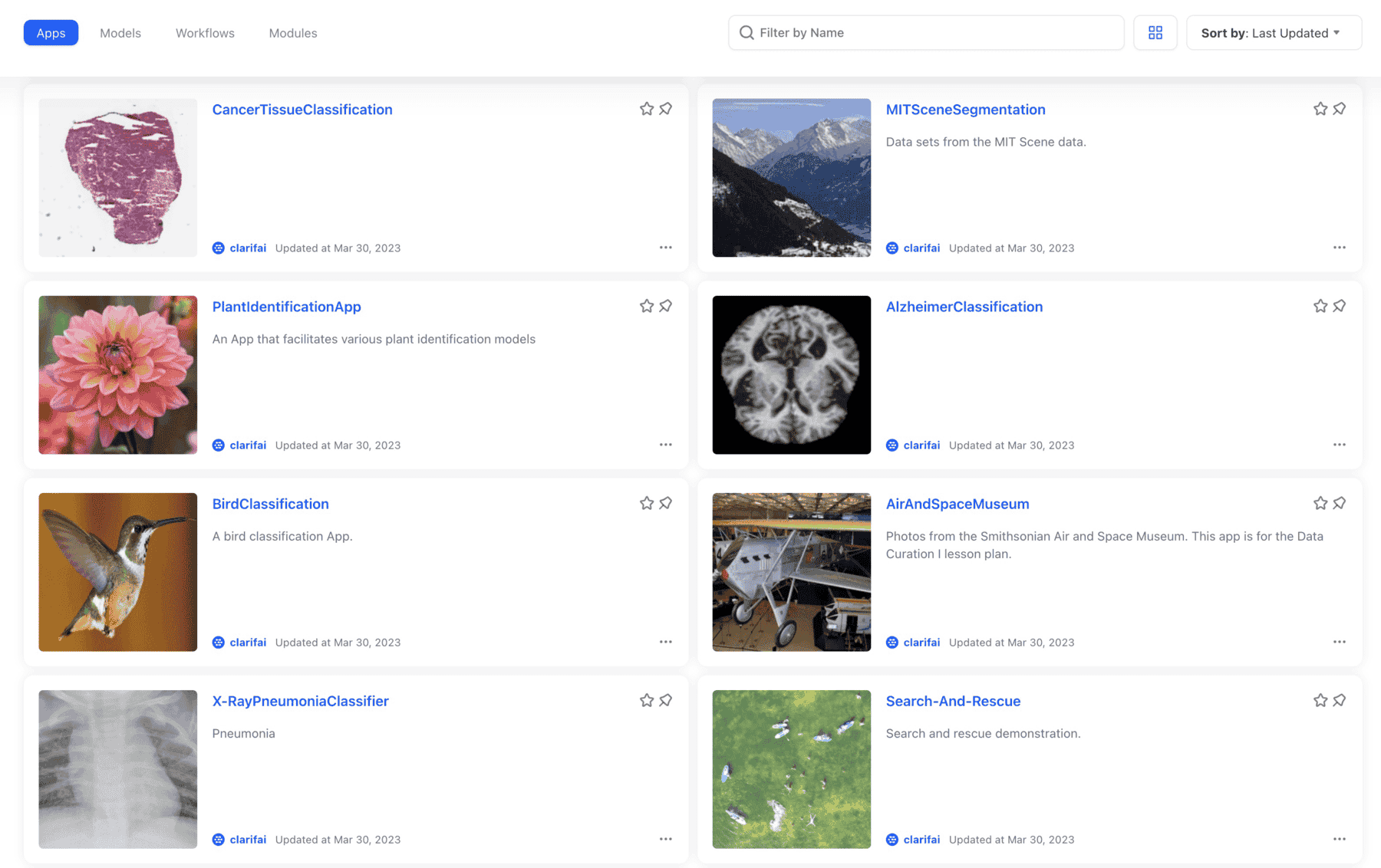Pin the X-RayPneumoniaClassifier app
This screenshot has height=868, width=1381.
click(666, 700)
